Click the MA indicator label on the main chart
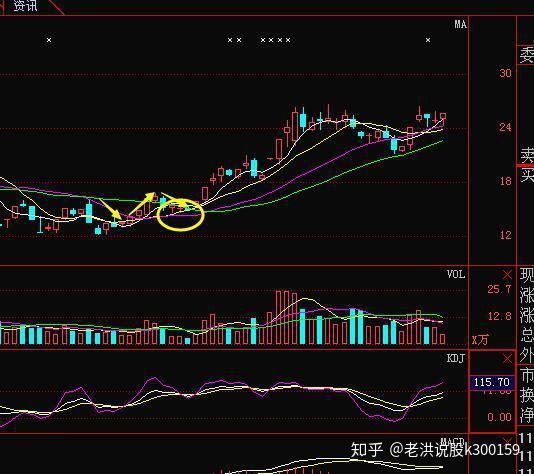This screenshot has width=534, height=474. click(460, 24)
